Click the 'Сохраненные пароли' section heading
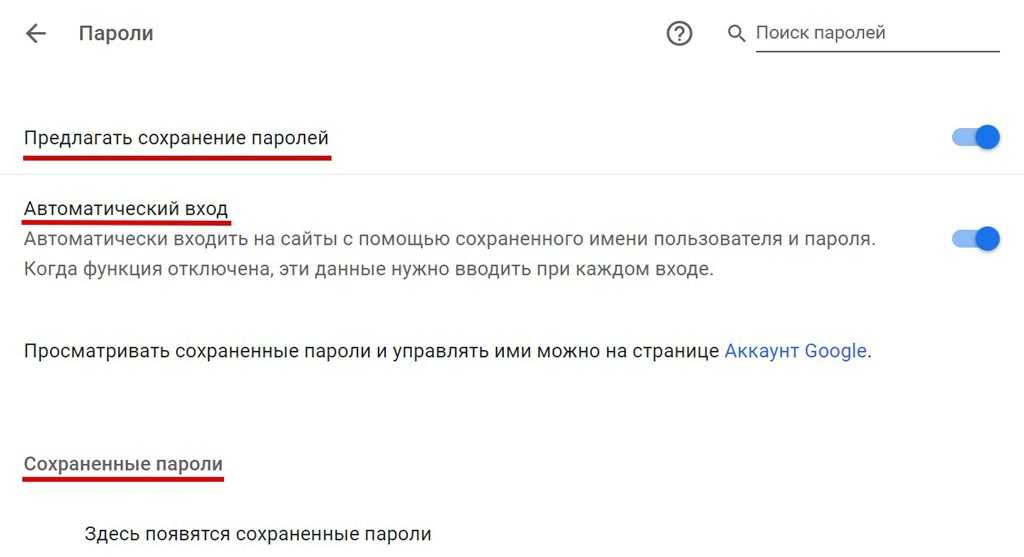The height and width of the screenshot is (557, 1024). coord(123,464)
